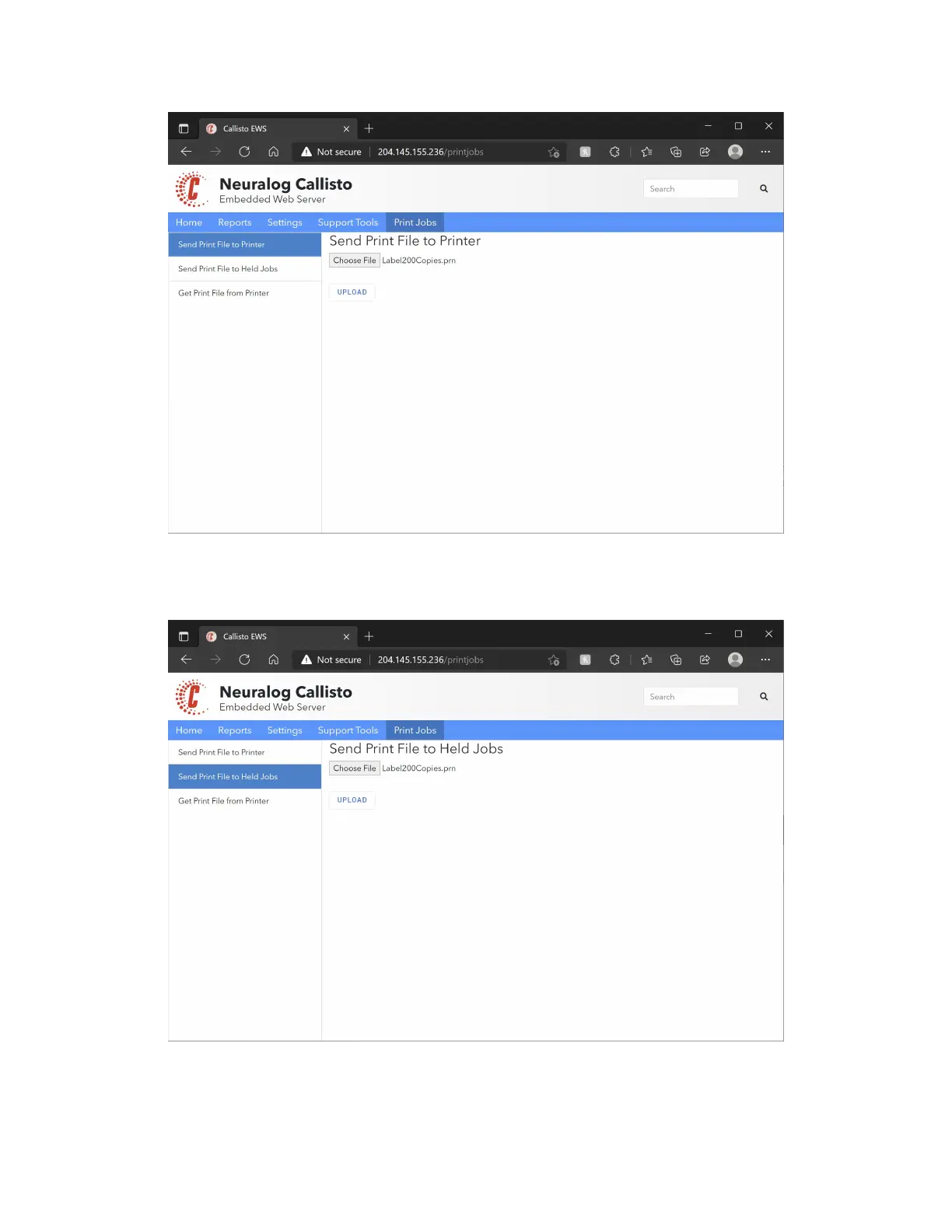Screen dimensions: 952x1232
Task: Open Reports tab in top window
Action: pos(235,222)
